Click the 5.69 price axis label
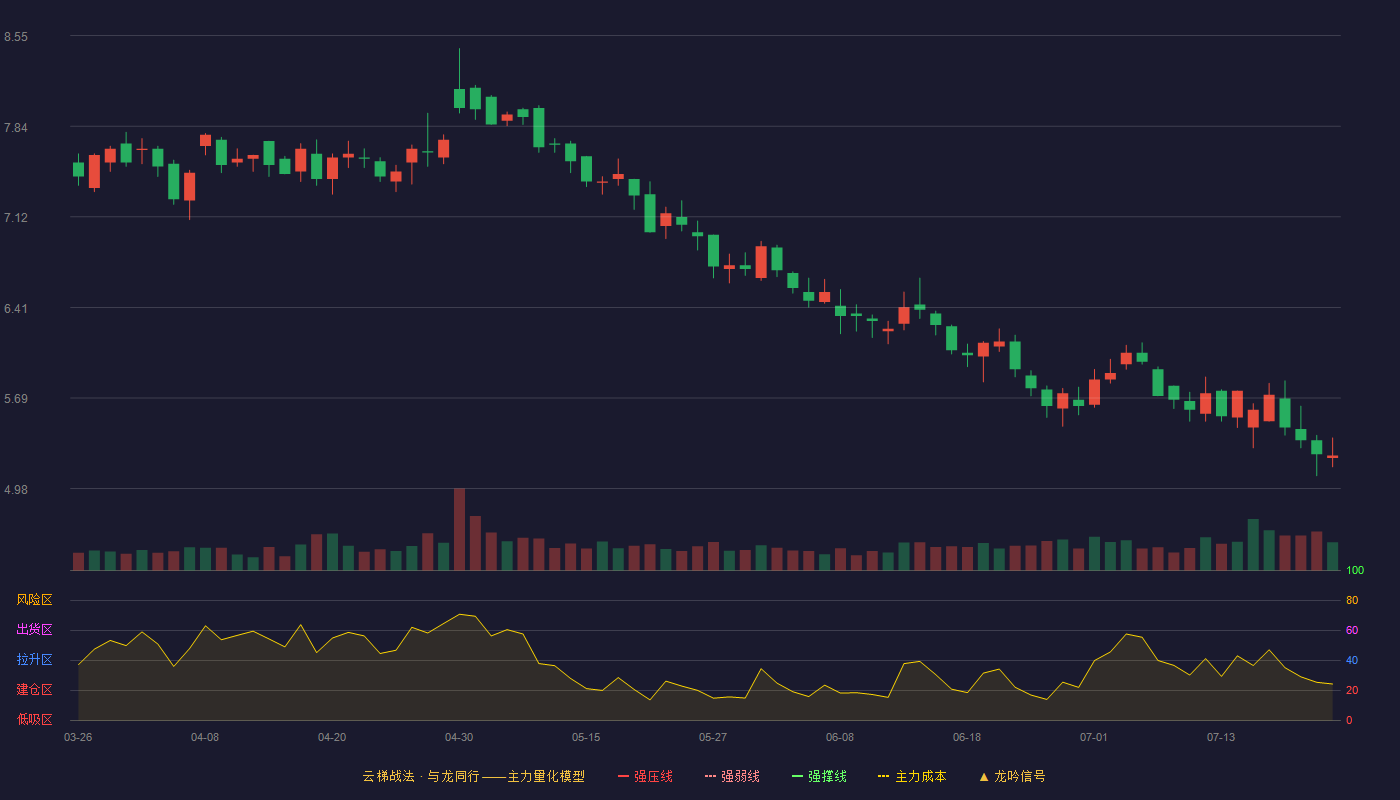The width and height of the screenshot is (1400, 800). click(x=16, y=399)
